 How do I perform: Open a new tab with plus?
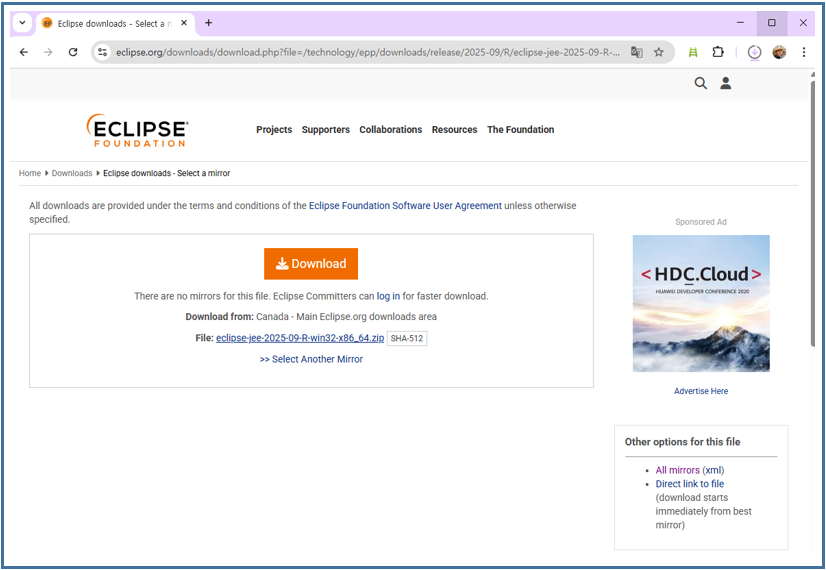point(209,23)
